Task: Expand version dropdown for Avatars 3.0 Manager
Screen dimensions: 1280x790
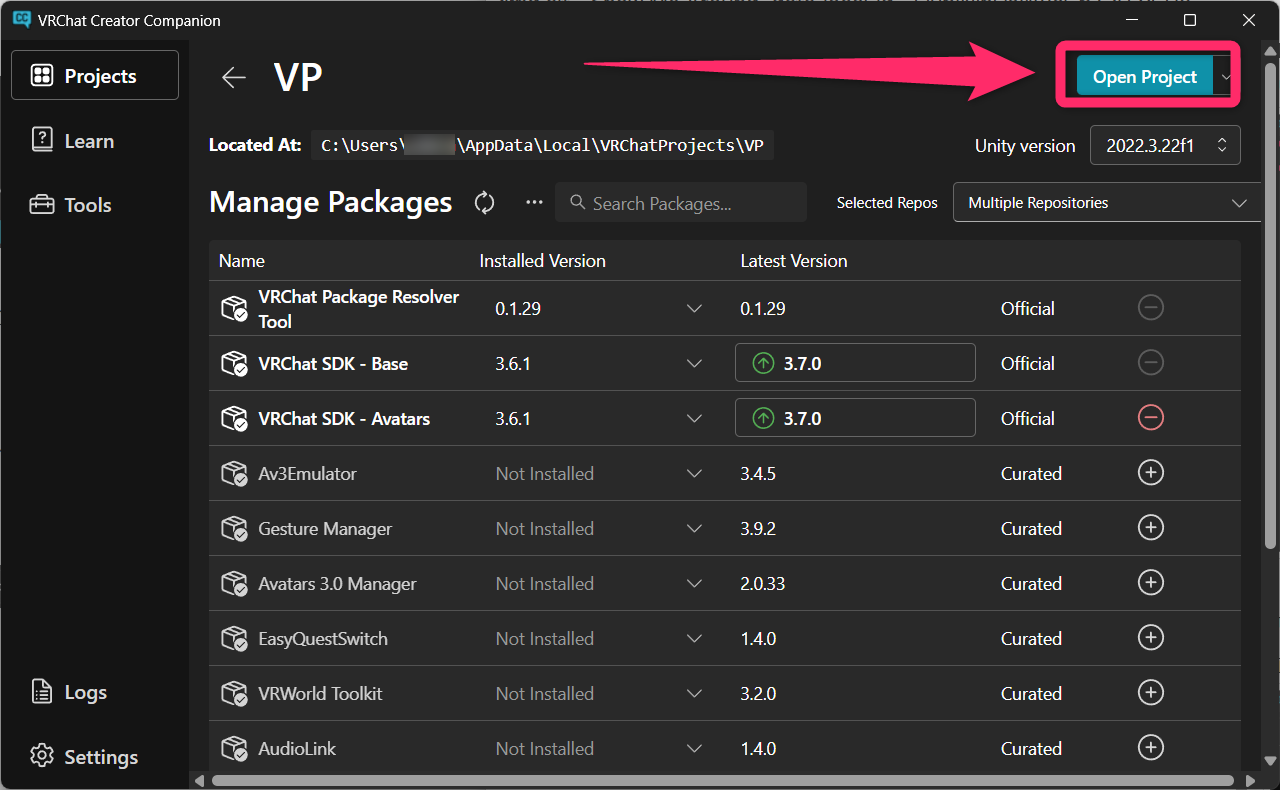Action: tap(695, 584)
